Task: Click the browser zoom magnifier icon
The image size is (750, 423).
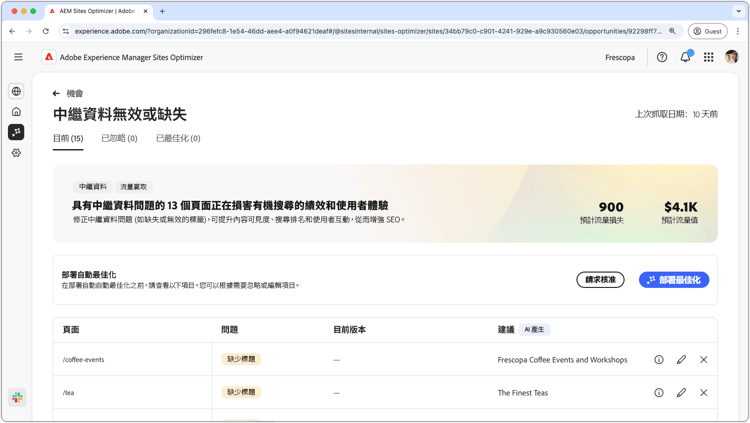Action: click(672, 31)
